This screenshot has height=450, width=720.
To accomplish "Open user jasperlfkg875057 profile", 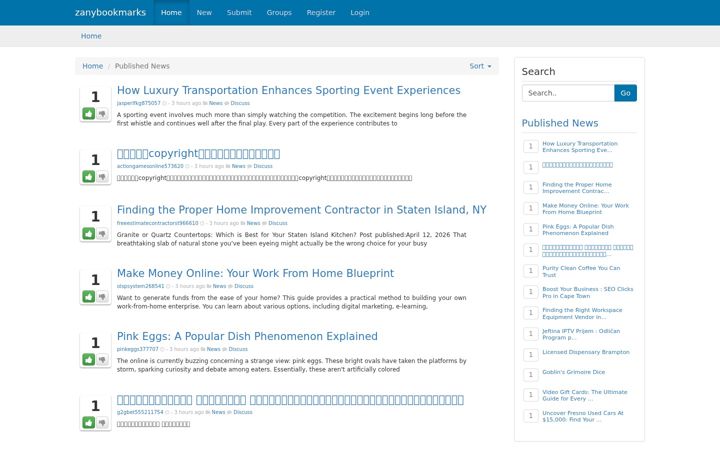I will pyautogui.click(x=139, y=103).
